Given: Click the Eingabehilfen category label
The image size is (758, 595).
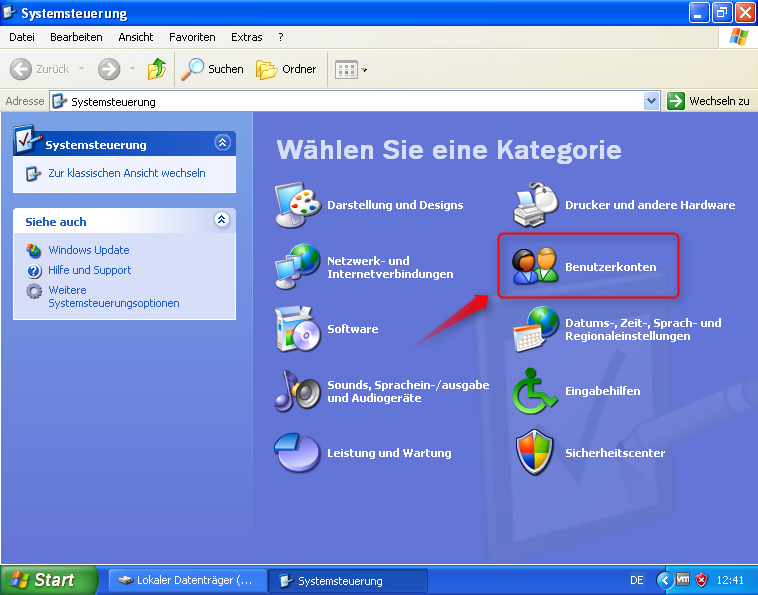Looking at the screenshot, I should 602,391.
